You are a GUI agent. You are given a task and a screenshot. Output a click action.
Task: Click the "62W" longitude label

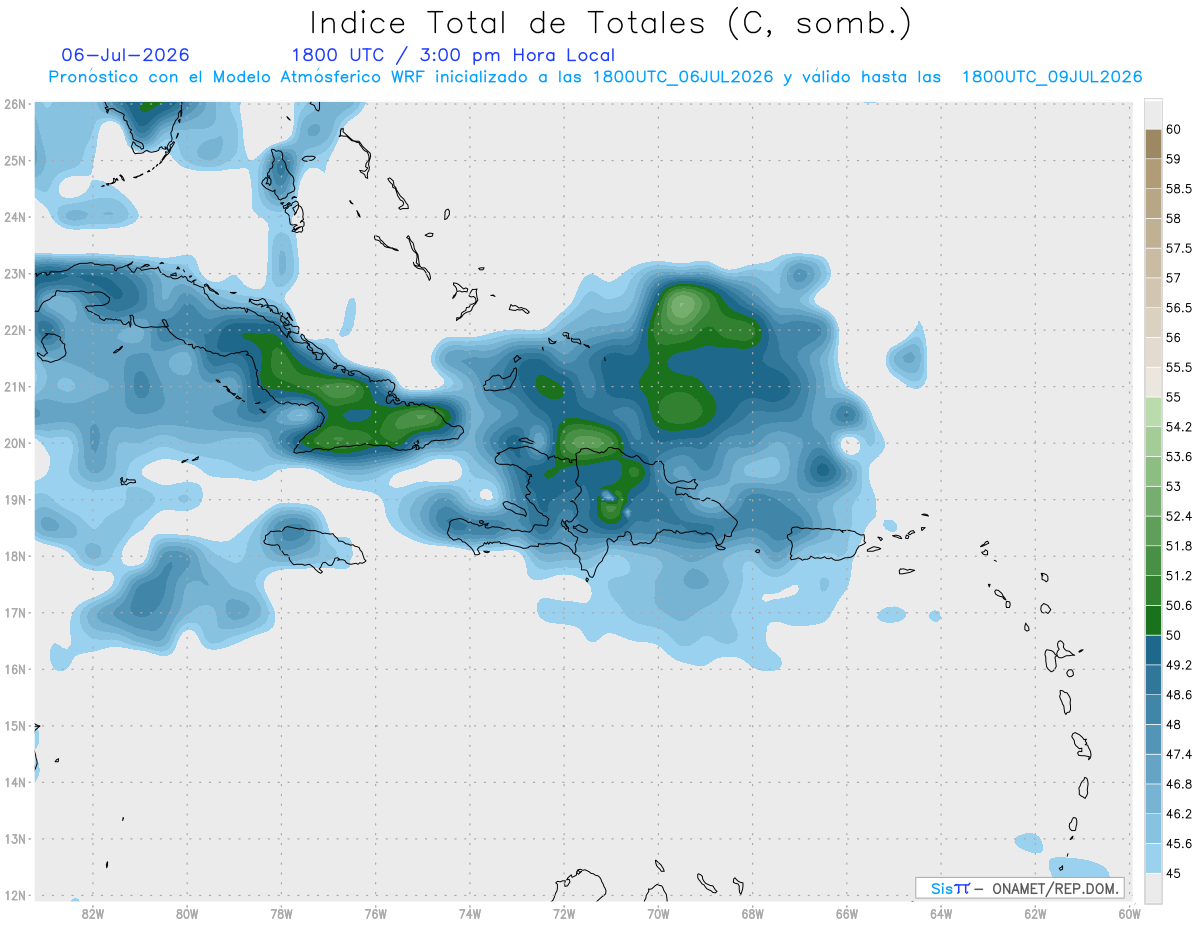(1035, 913)
